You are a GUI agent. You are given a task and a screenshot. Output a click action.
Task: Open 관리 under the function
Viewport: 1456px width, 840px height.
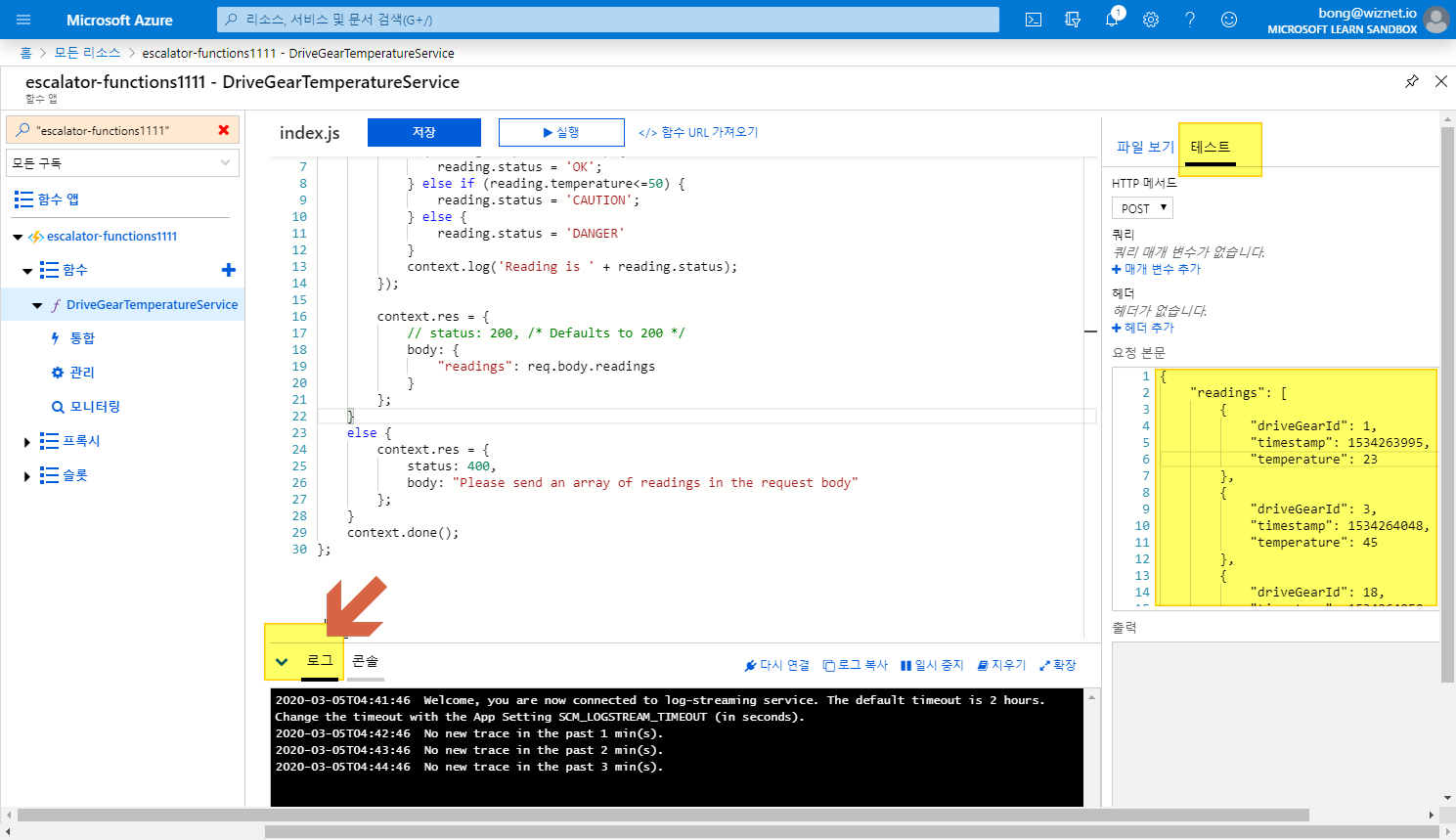click(82, 373)
